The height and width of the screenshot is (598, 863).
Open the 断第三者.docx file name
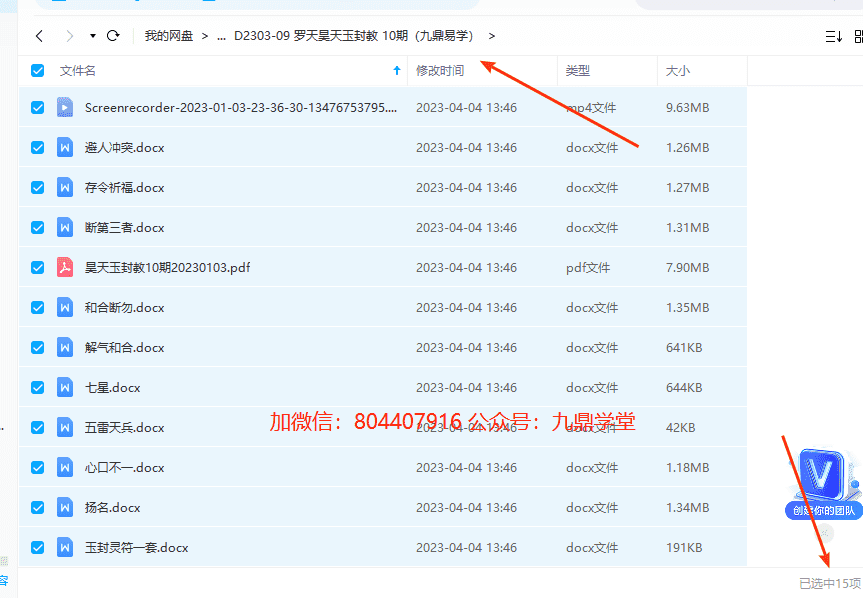click(x=125, y=227)
